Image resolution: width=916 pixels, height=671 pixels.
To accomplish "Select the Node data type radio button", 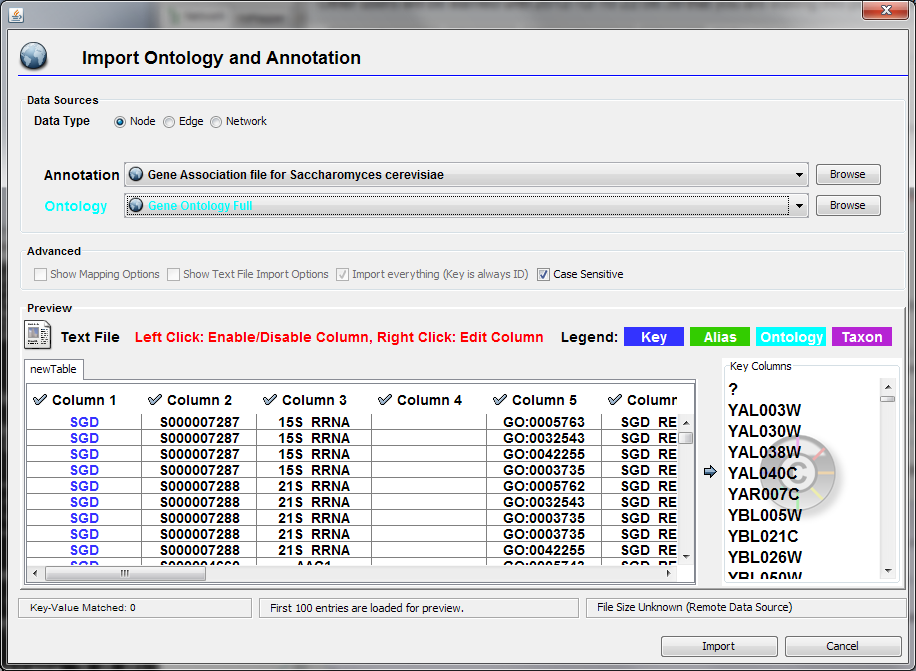I will click(x=120, y=122).
